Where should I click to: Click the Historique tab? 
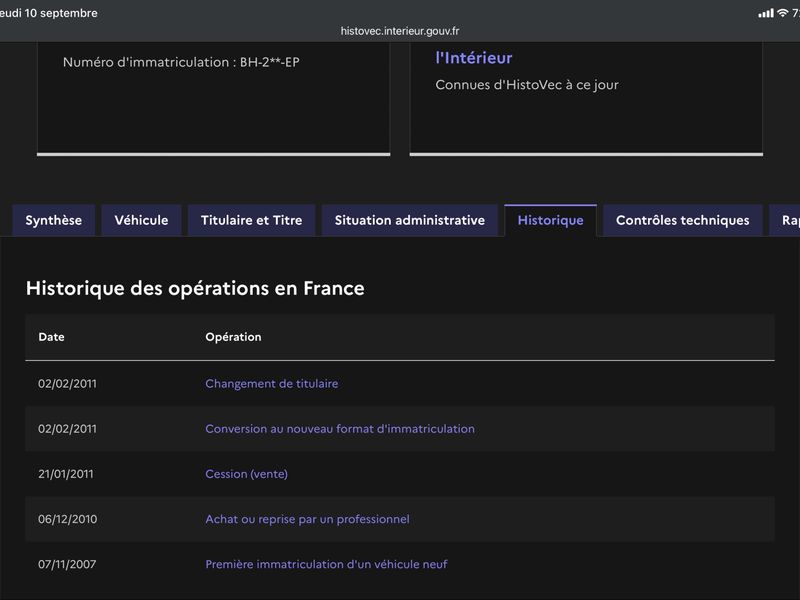pos(551,220)
